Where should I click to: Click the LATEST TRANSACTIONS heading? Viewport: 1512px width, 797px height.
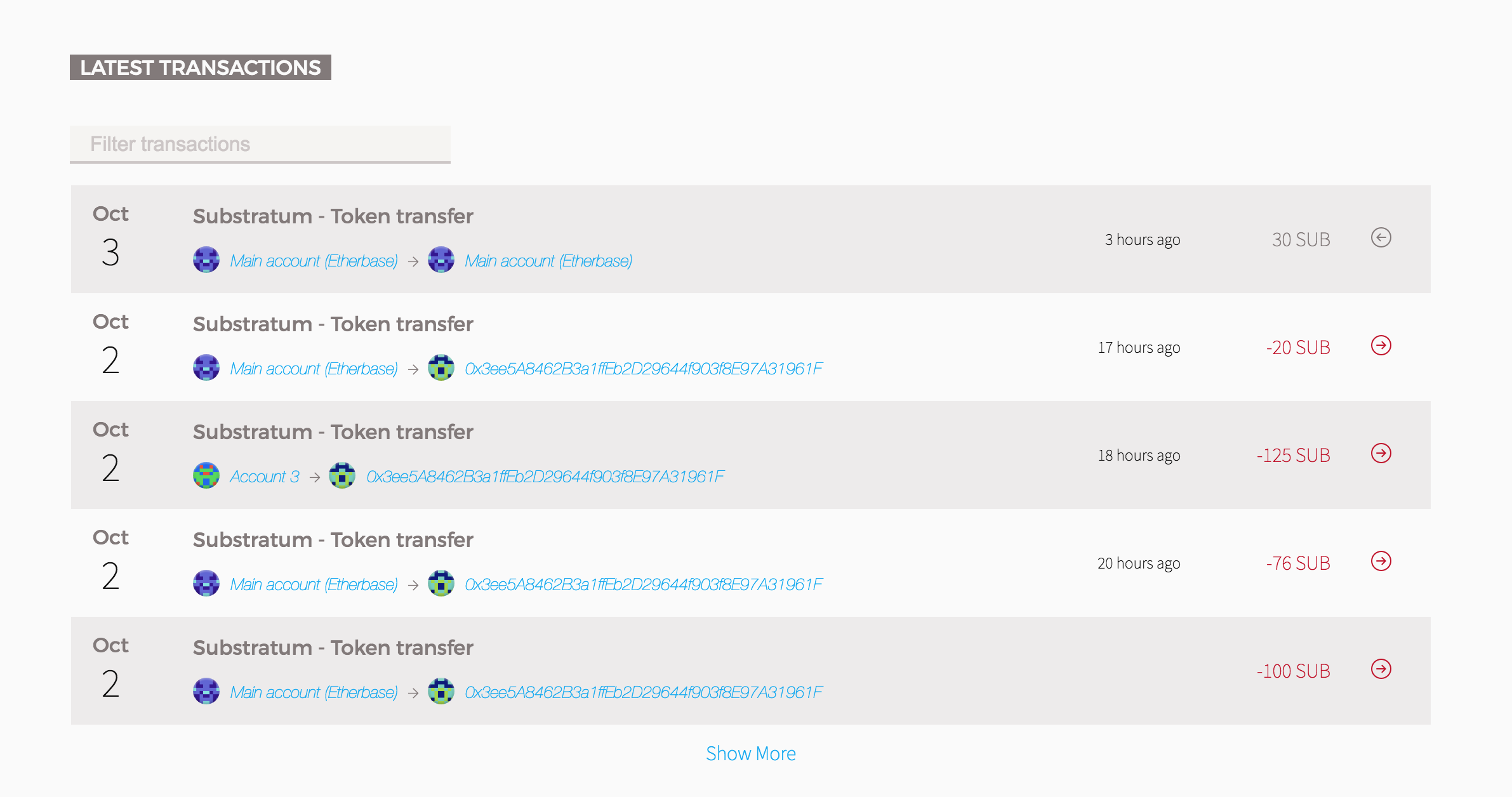(x=200, y=67)
